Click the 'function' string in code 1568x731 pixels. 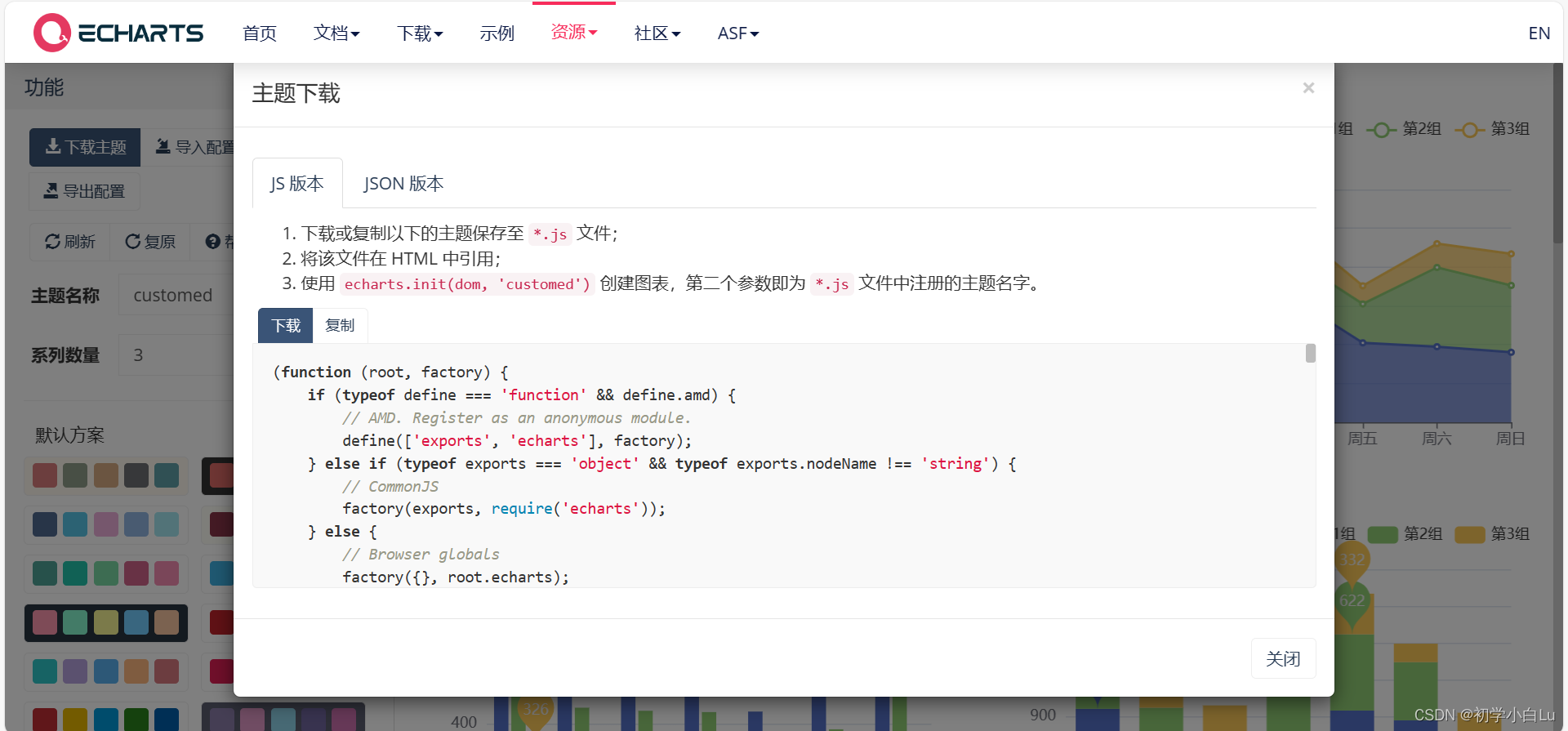543,394
